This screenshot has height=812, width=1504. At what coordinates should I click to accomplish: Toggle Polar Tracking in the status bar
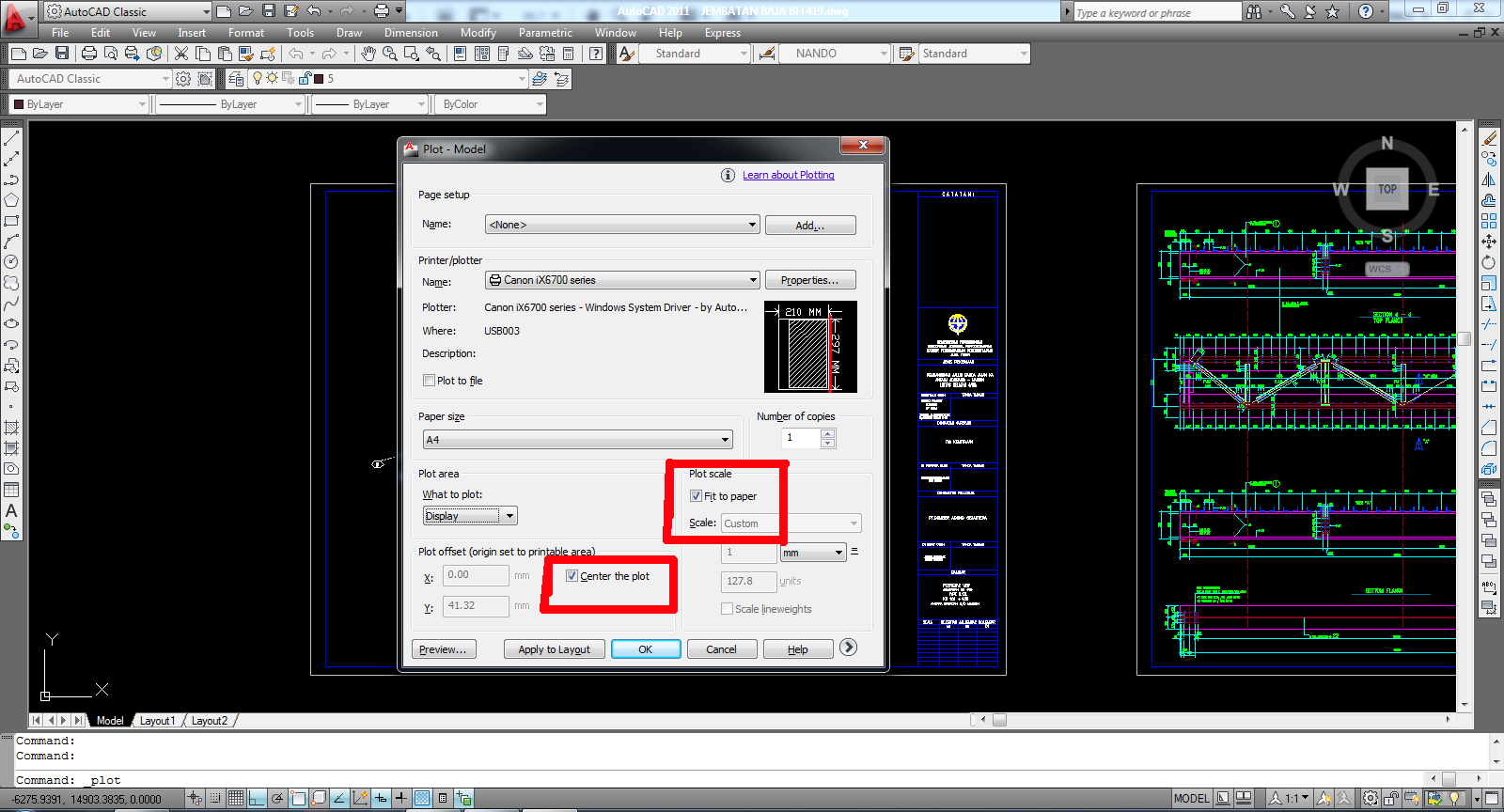click(x=277, y=799)
